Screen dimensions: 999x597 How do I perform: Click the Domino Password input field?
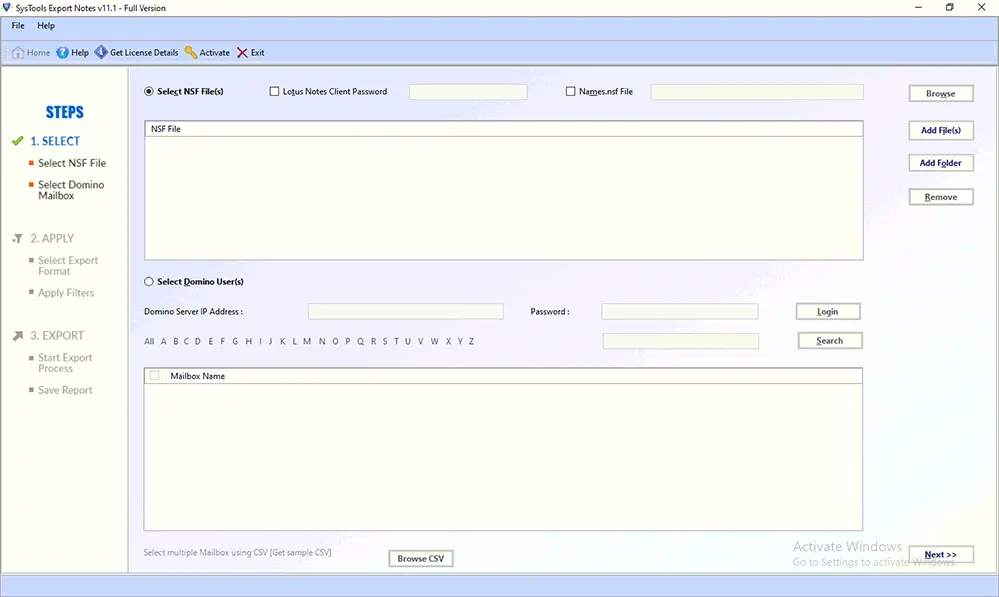(x=680, y=312)
